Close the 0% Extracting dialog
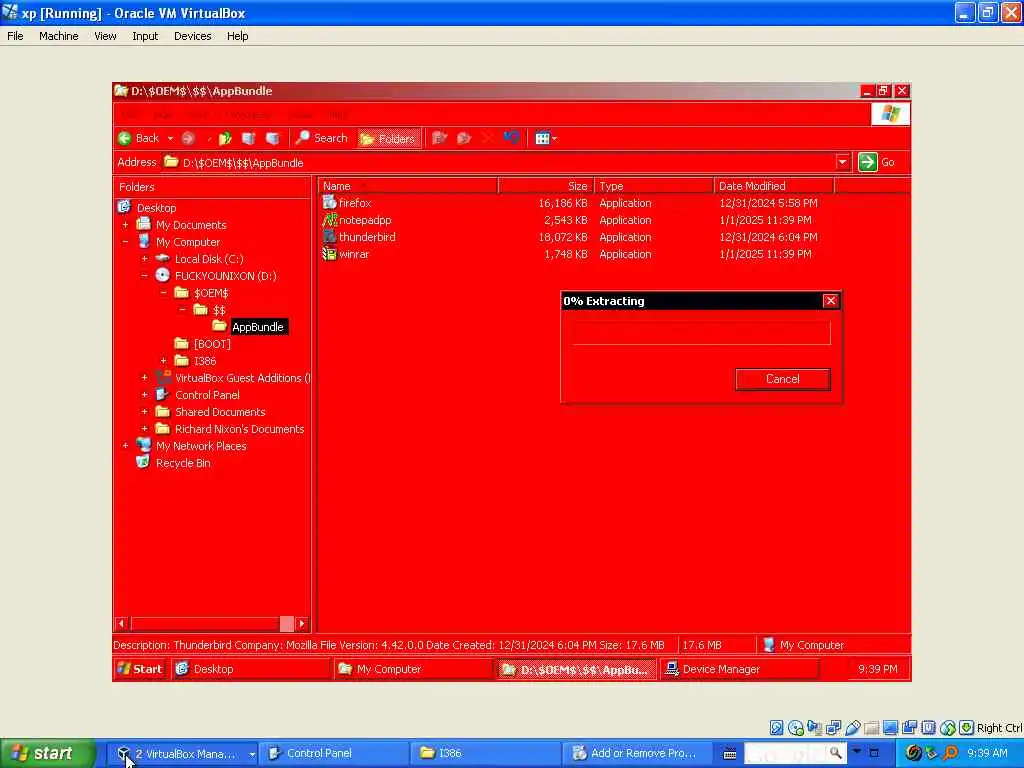 point(830,300)
